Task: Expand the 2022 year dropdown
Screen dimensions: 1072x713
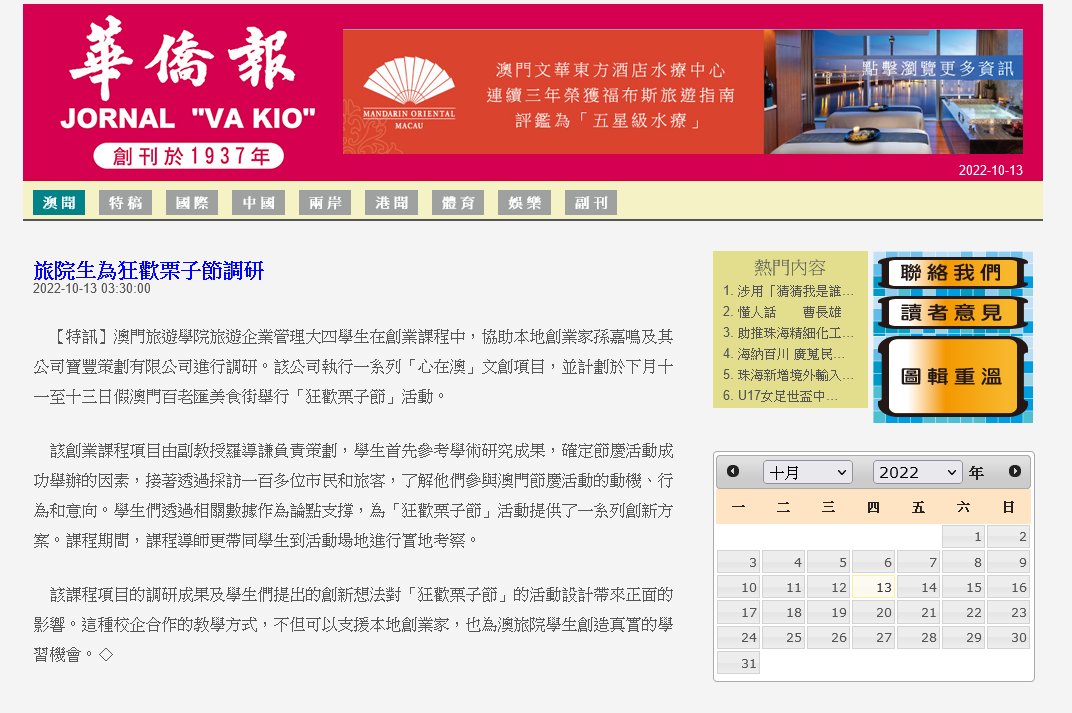Action: tap(917, 472)
